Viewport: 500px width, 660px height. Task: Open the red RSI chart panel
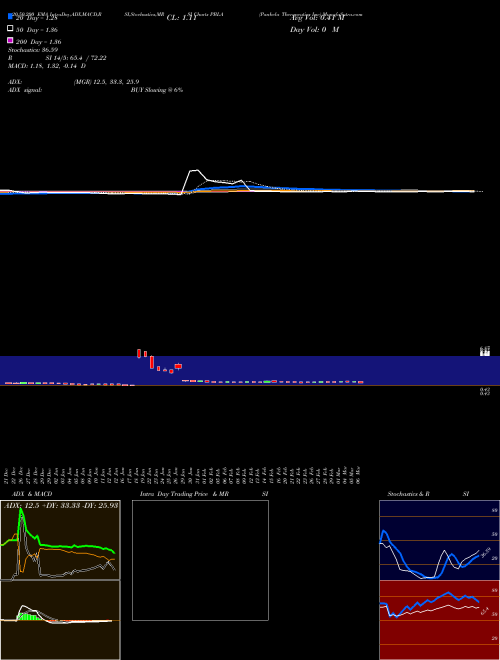coord(439,620)
